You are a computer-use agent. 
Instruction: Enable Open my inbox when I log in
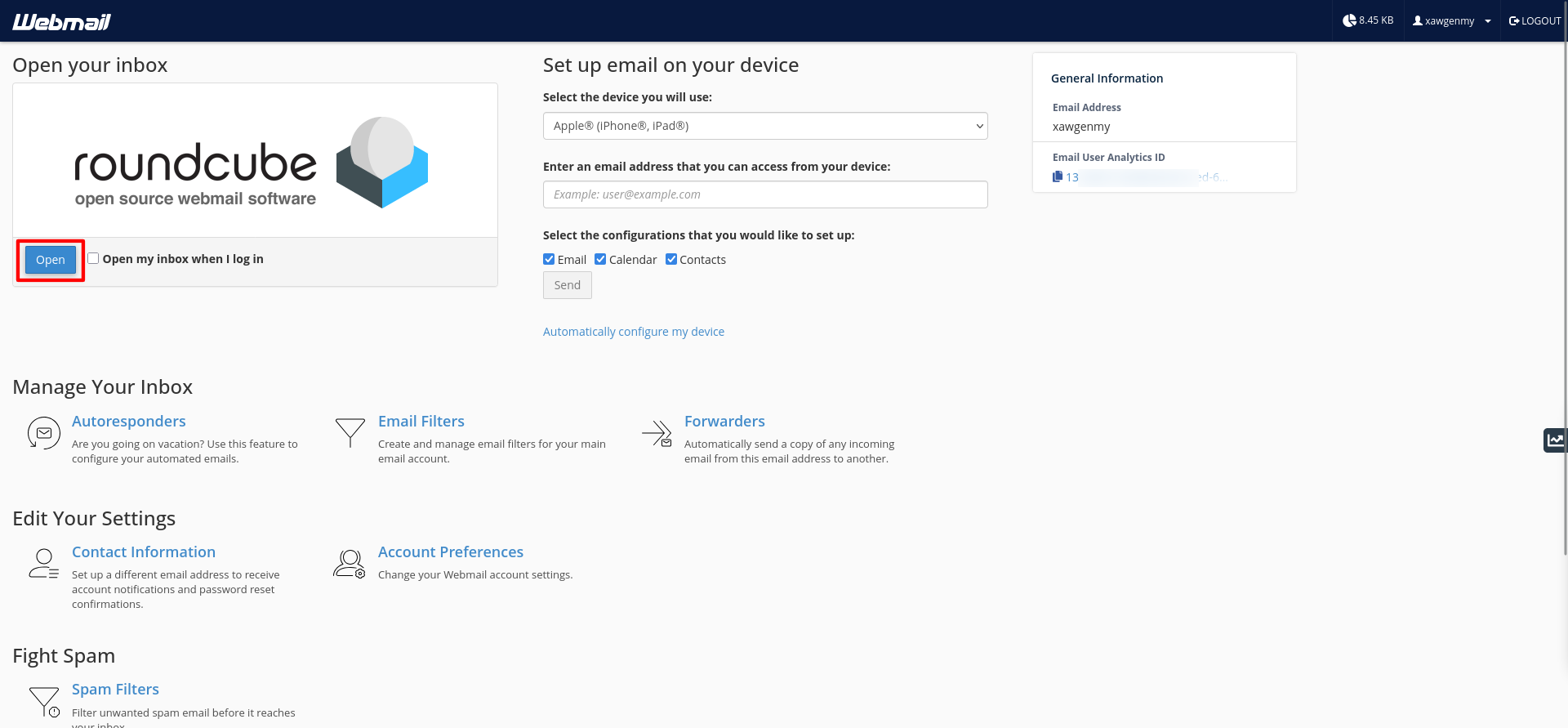(x=94, y=258)
